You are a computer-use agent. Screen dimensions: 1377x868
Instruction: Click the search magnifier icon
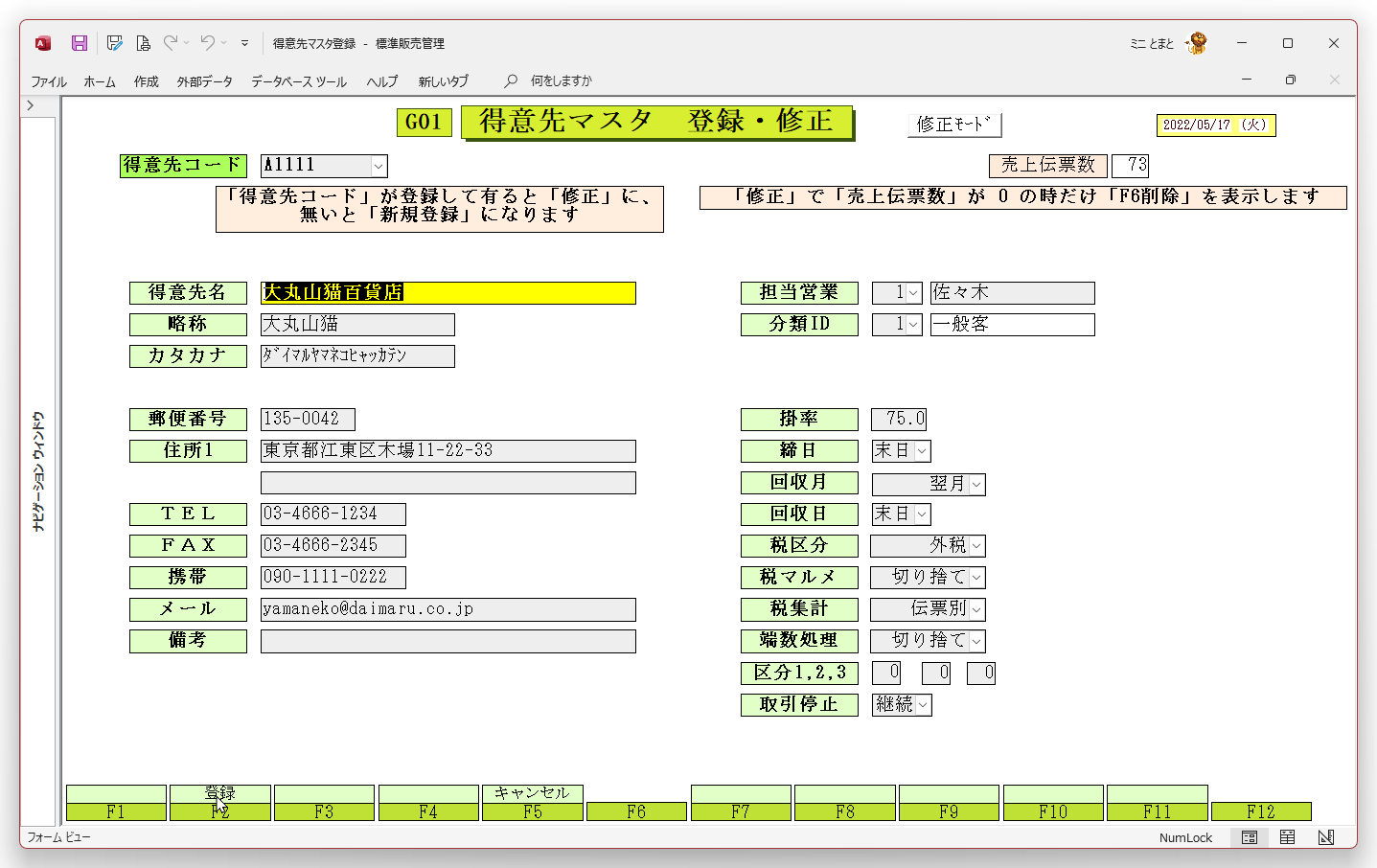[x=511, y=81]
